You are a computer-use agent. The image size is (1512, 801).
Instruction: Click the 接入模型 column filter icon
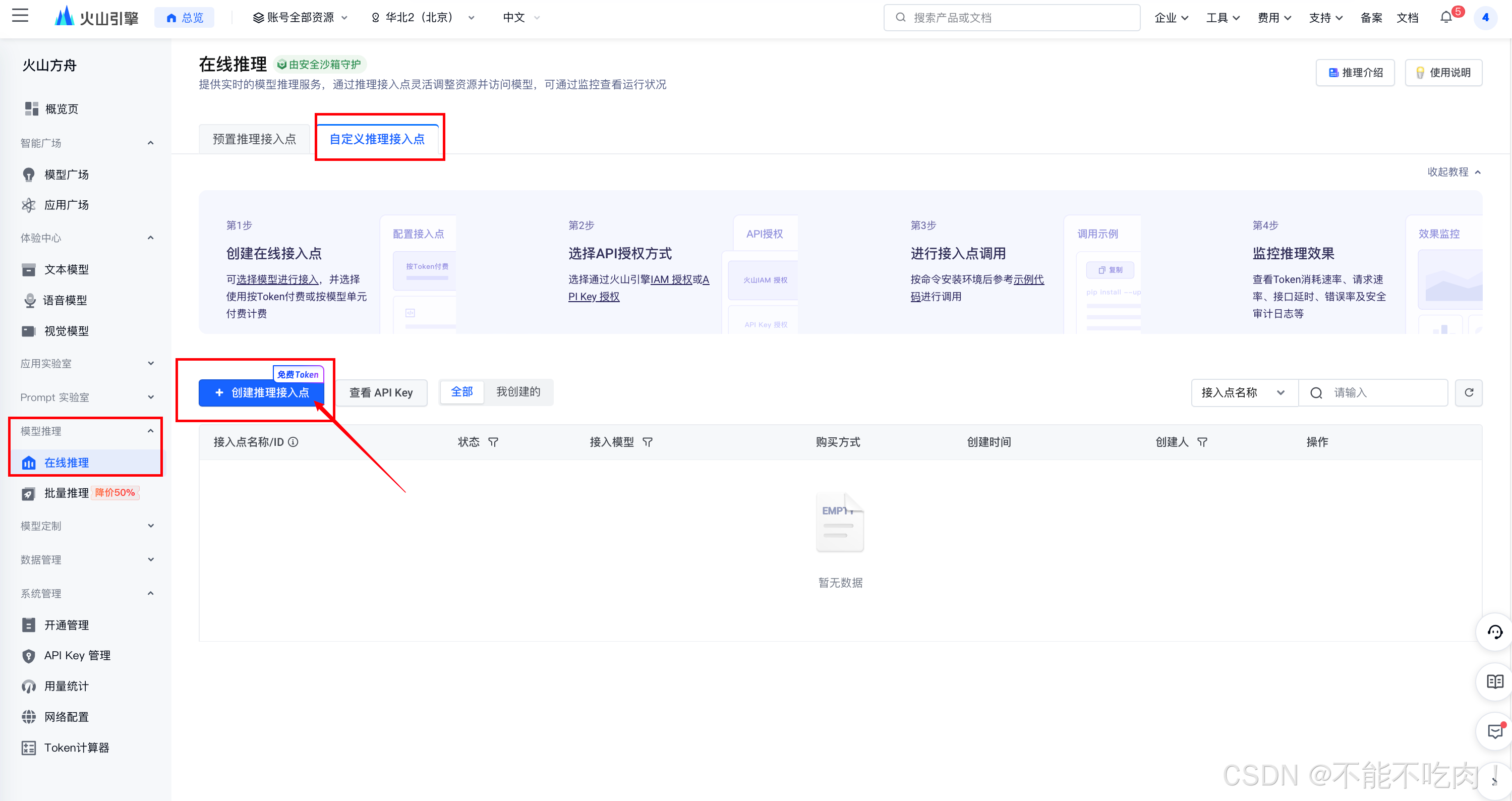click(648, 442)
